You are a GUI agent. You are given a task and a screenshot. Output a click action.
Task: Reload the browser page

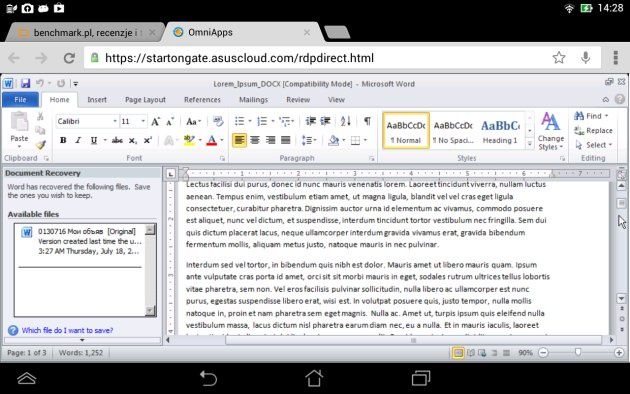69,58
